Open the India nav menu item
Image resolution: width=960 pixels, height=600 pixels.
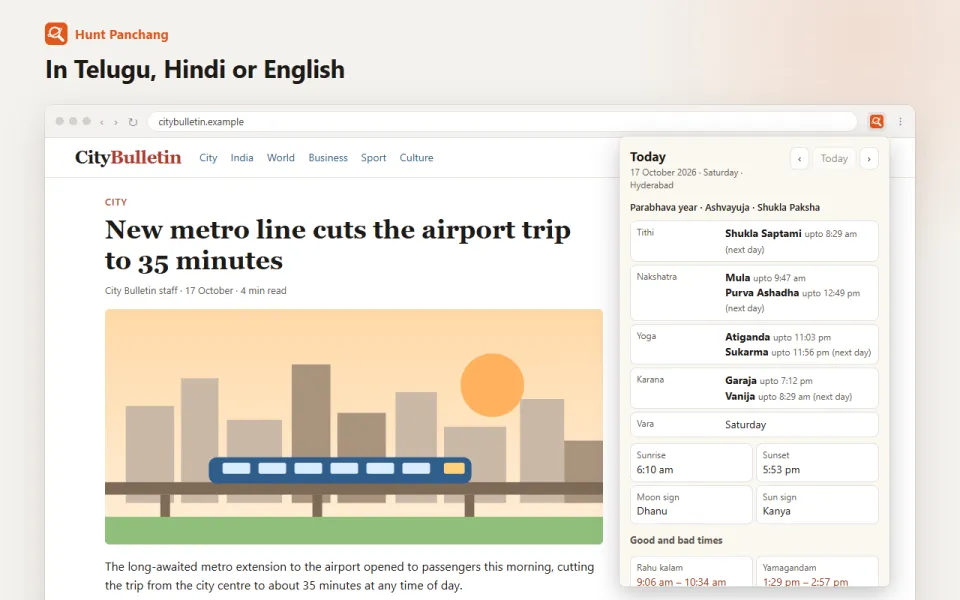click(242, 157)
